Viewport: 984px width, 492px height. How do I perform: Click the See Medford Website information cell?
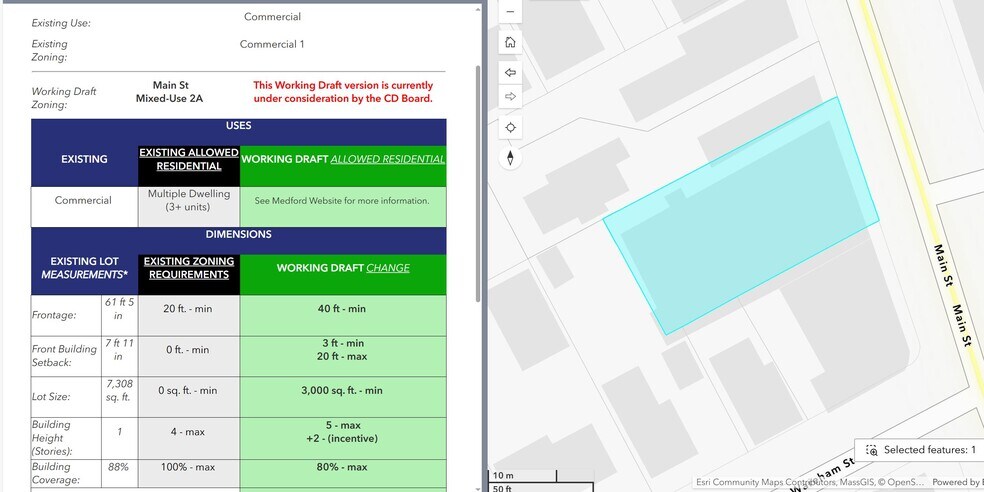(342, 201)
